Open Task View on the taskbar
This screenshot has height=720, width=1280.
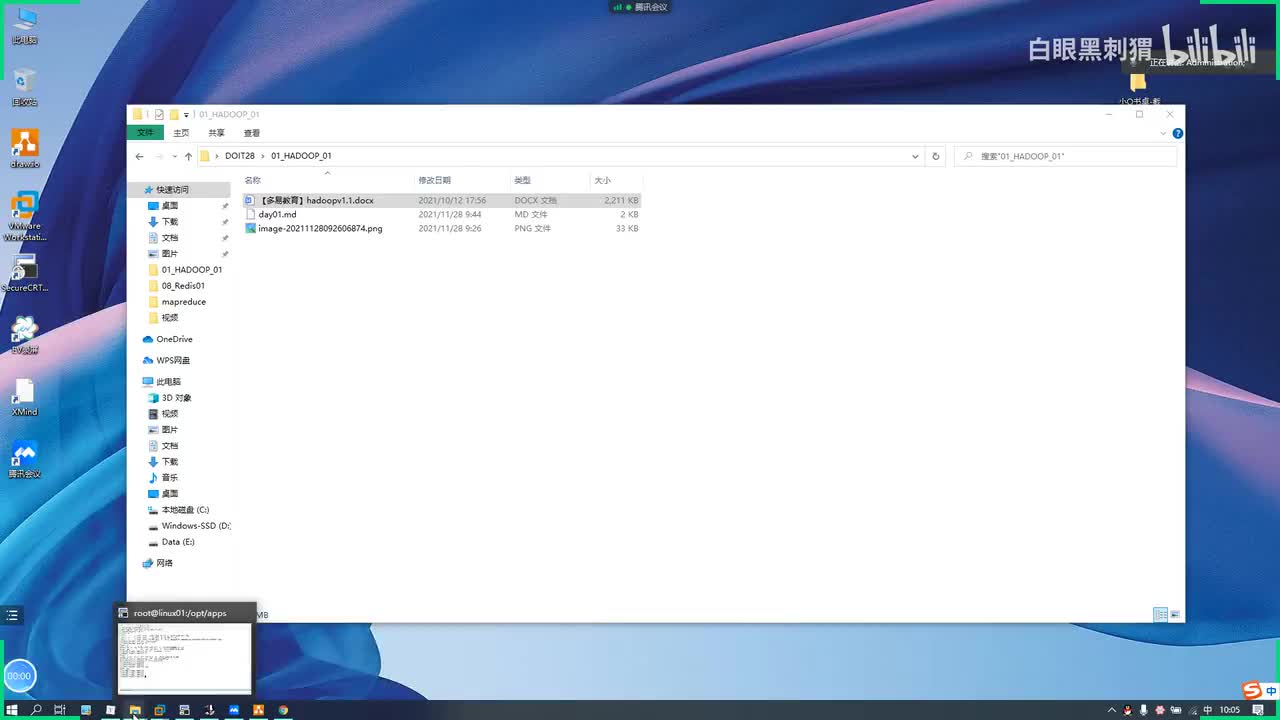tap(60, 710)
